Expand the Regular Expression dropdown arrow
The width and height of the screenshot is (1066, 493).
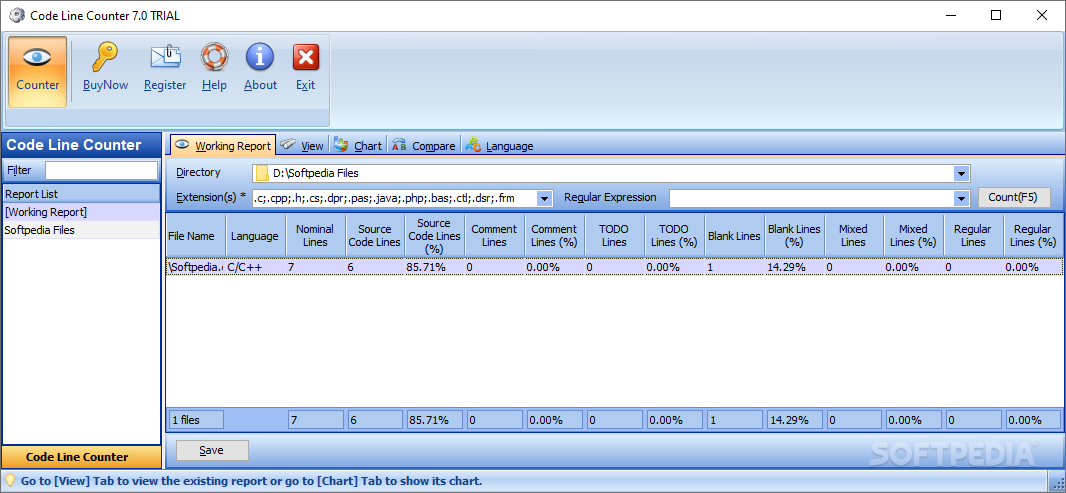[x=961, y=198]
